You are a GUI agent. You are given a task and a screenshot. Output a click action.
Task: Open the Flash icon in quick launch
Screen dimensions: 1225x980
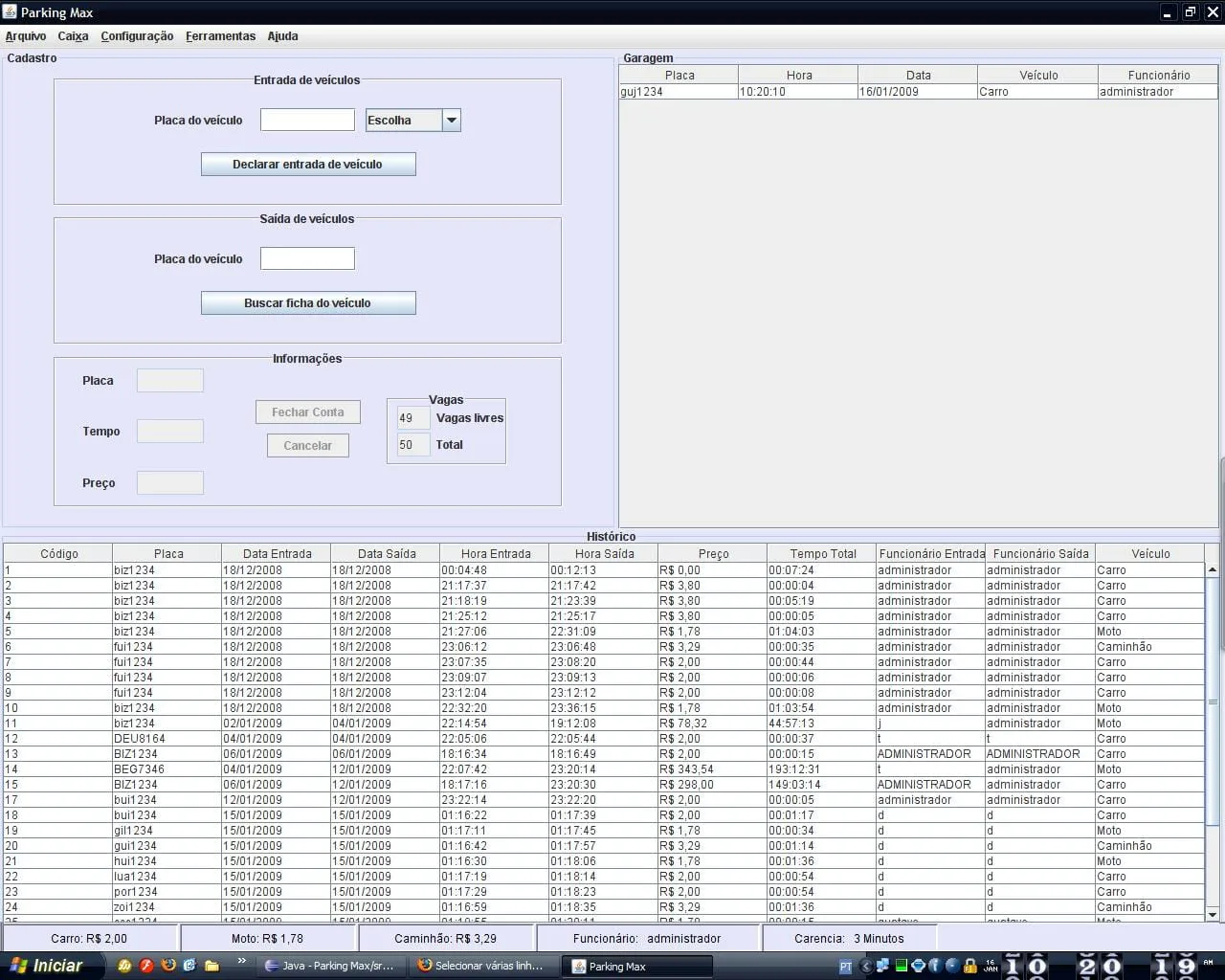(147, 966)
